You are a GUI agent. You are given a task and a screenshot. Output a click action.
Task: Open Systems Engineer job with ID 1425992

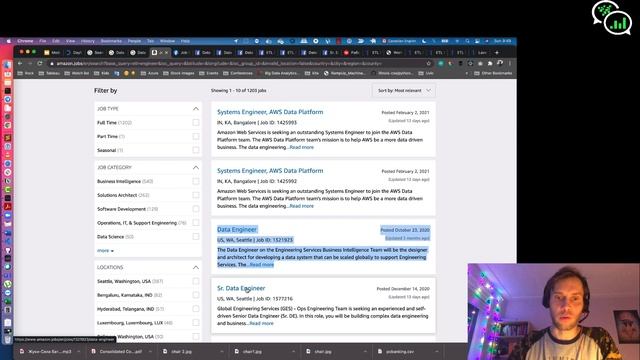(270, 171)
